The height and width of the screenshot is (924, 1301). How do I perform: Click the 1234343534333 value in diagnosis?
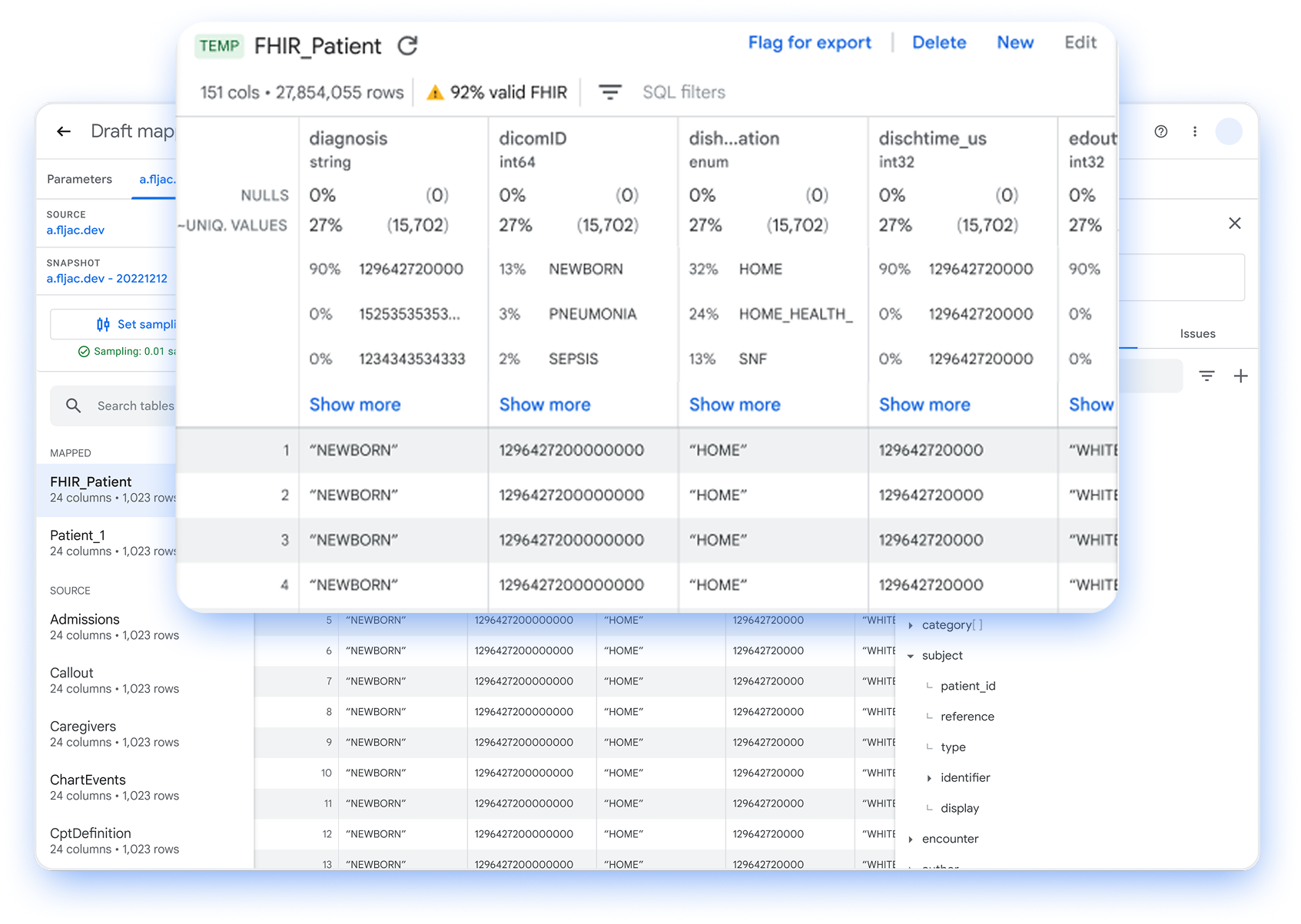tap(412, 359)
